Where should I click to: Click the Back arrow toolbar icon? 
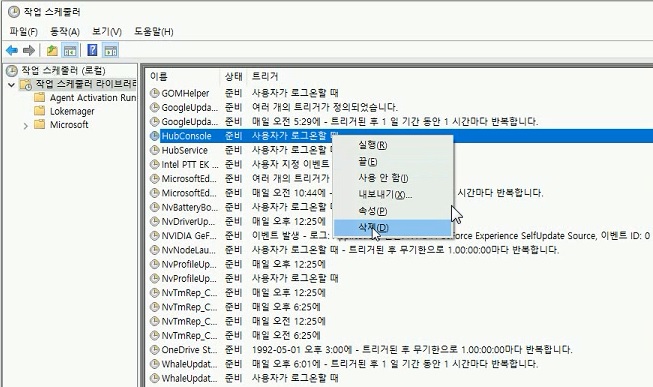12,51
